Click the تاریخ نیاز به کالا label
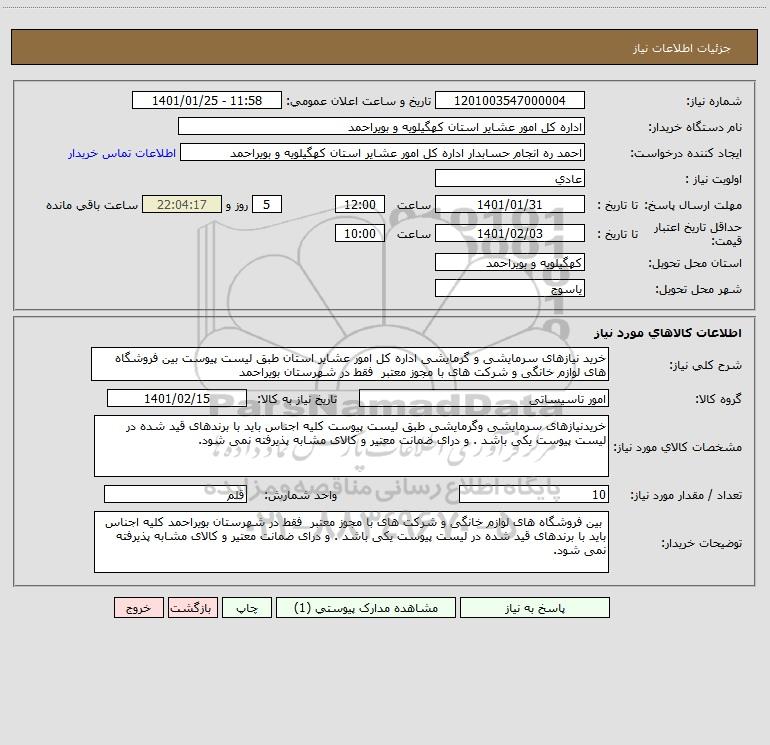The width and height of the screenshot is (770, 745). 297,399
